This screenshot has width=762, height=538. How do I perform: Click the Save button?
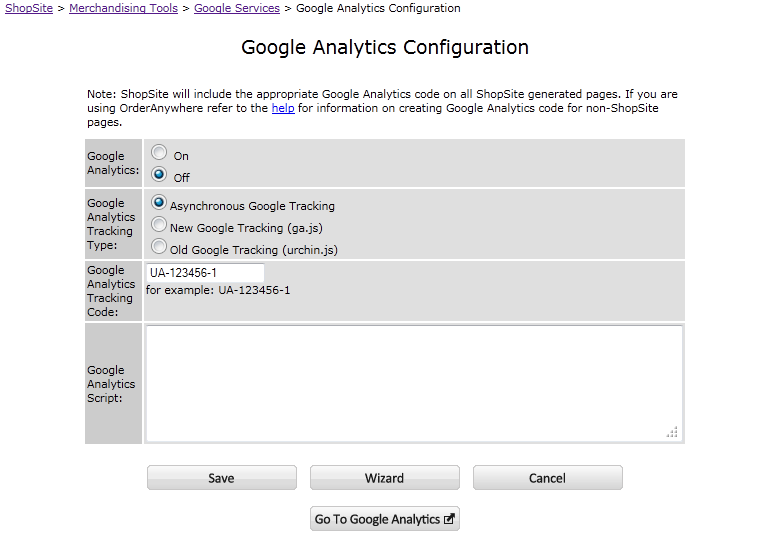pos(222,478)
